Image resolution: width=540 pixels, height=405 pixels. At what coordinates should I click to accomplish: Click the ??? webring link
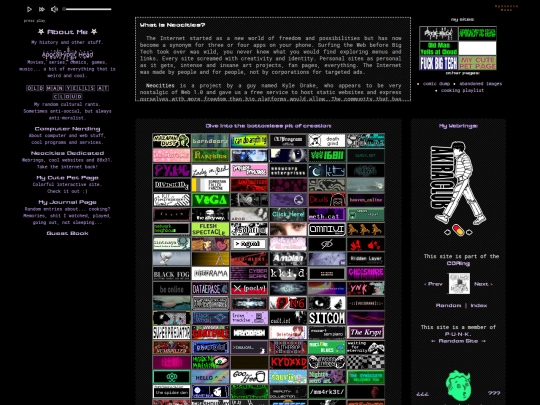click(494, 393)
